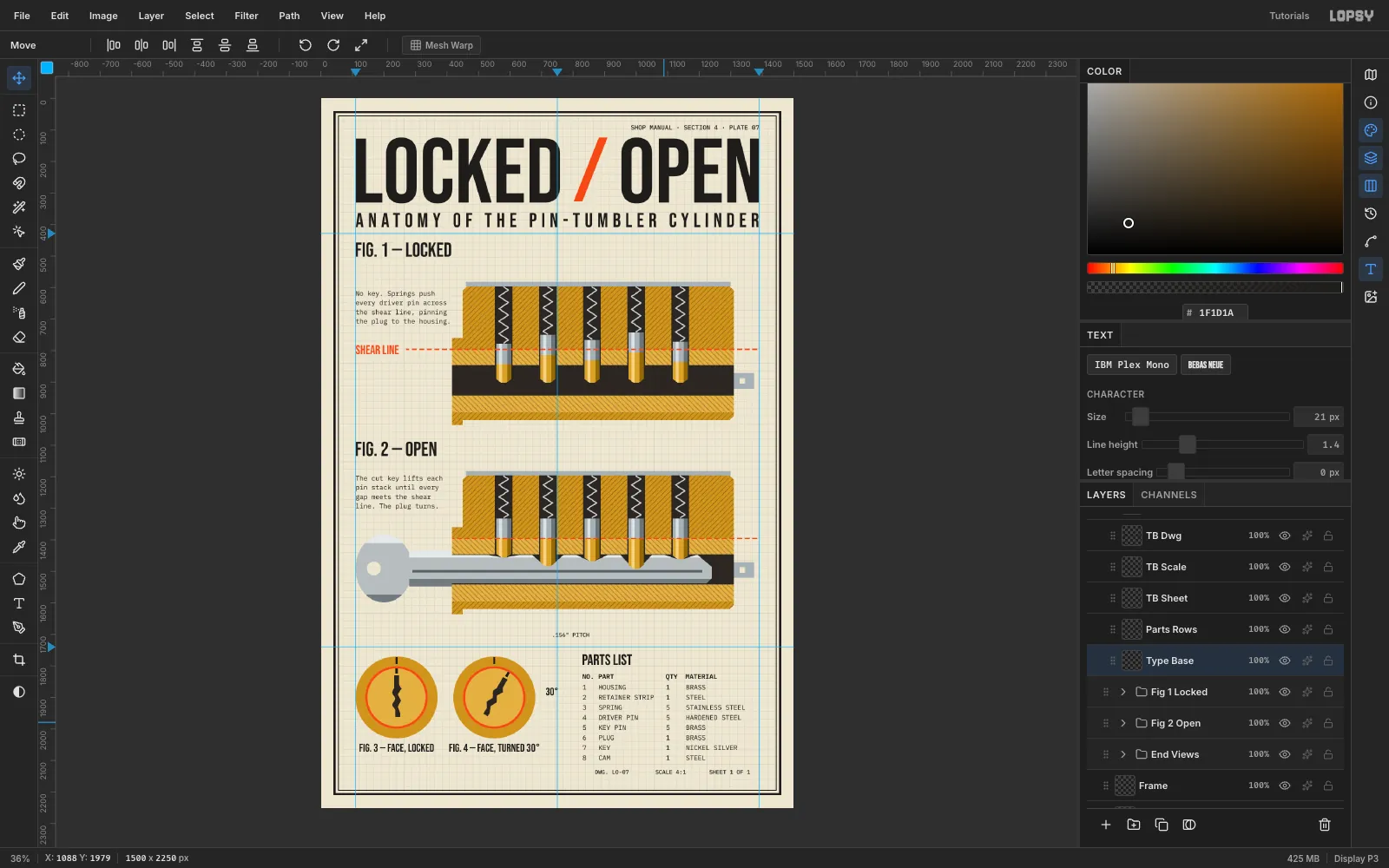Open the Path menu
This screenshot has height=868, width=1389.
coord(289,16)
